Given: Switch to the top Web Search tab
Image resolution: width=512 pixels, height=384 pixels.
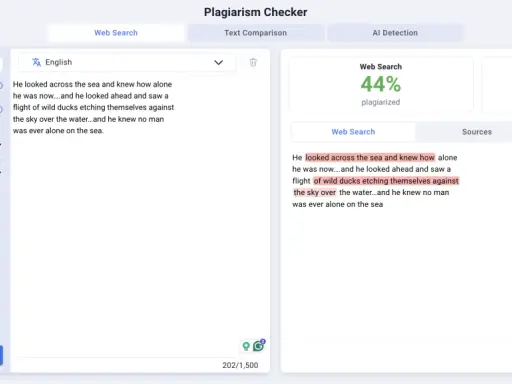Looking at the screenshot, I should click(x=116, y=33).
